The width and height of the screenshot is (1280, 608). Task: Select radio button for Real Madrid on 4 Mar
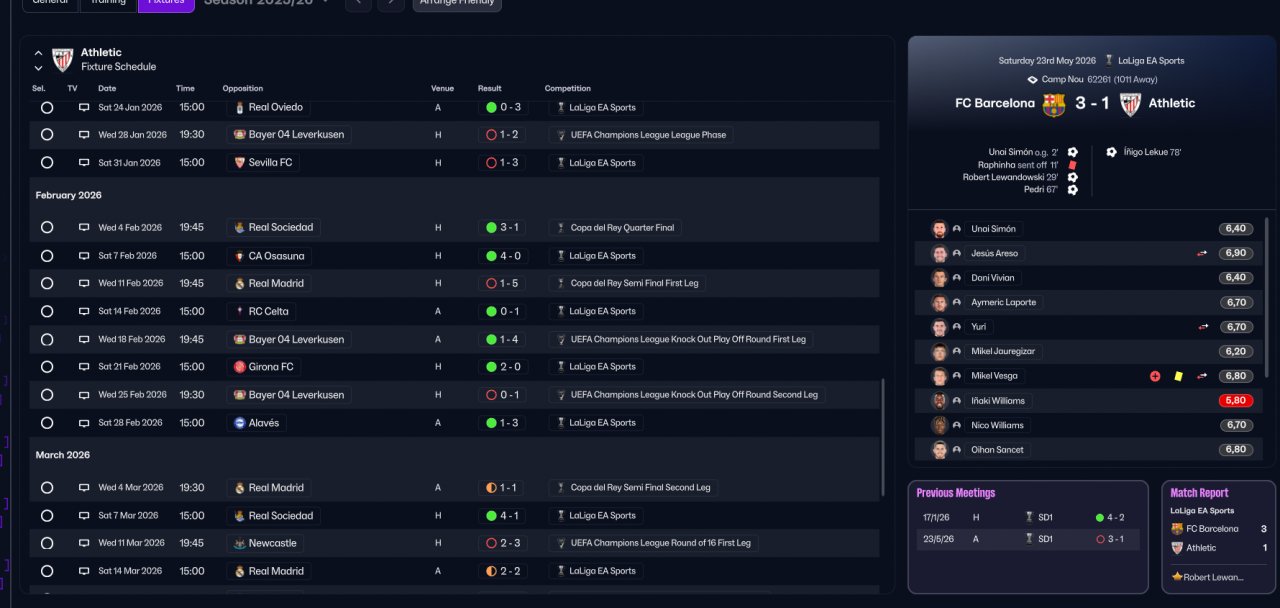47,488
